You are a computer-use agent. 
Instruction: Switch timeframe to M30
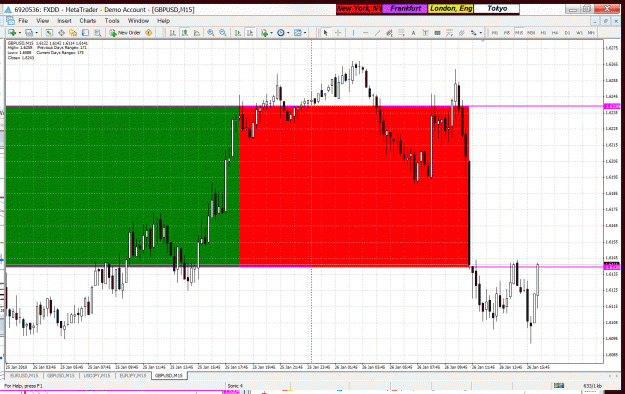(531, 33)
